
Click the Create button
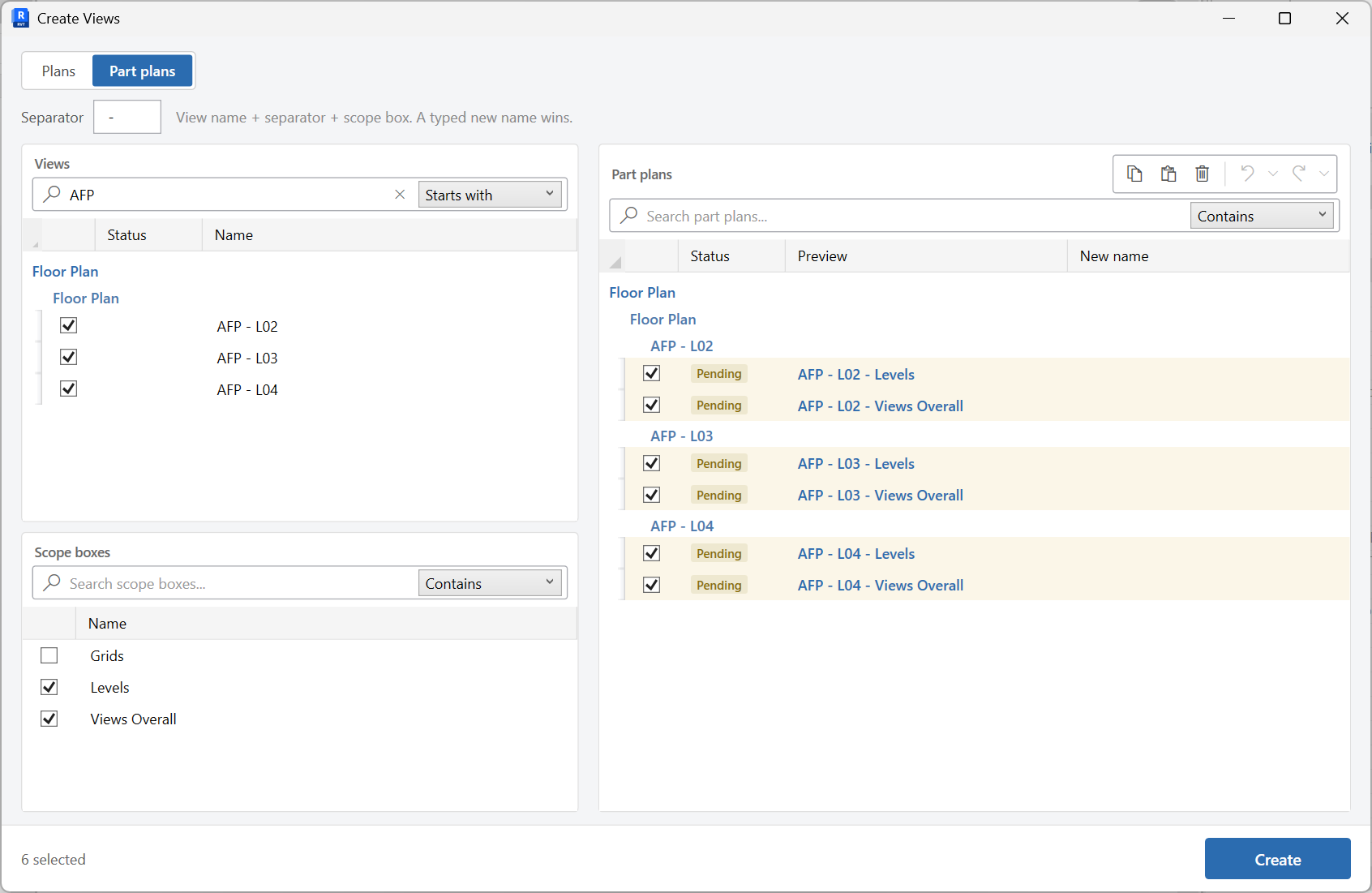coord(1278,859)
